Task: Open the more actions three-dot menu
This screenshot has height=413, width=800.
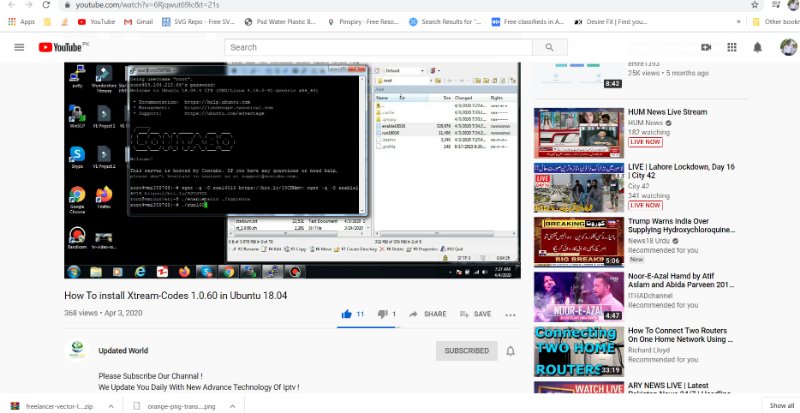Action: click(x=511, y=314)
